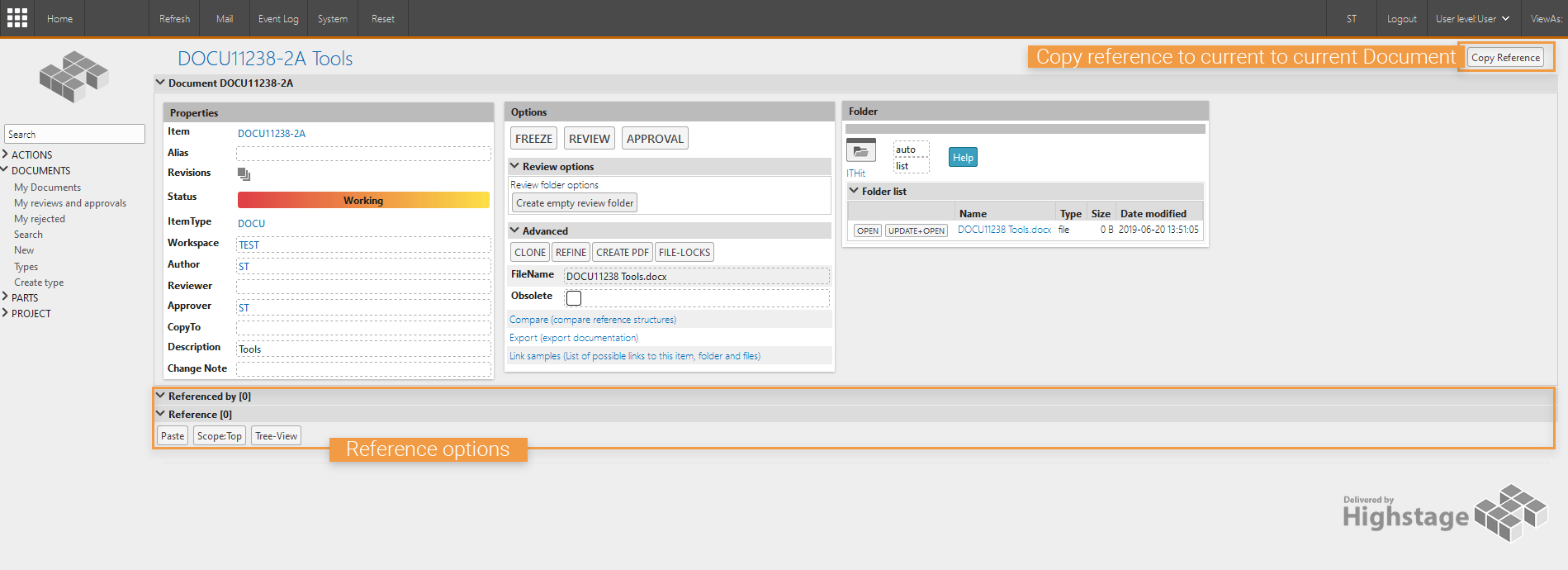
Task: Collapse the Review options section
Action: coord(514,166)
